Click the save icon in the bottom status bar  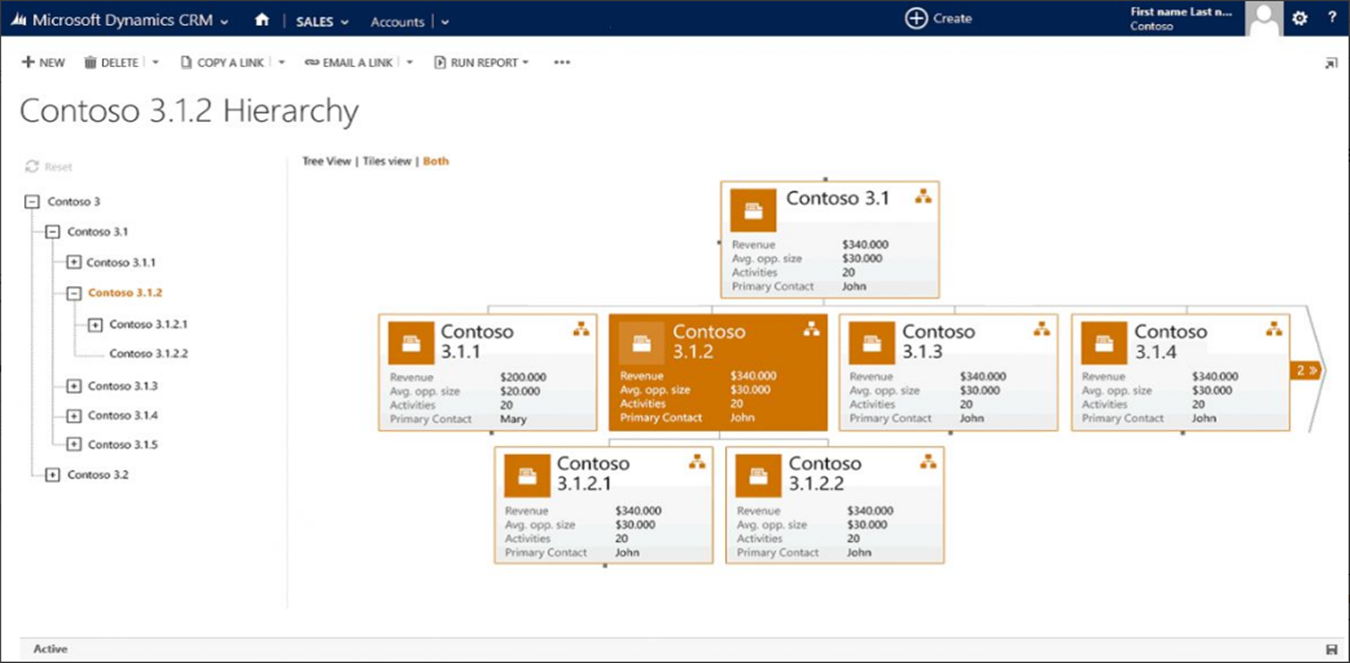(x=1334, y=648)
